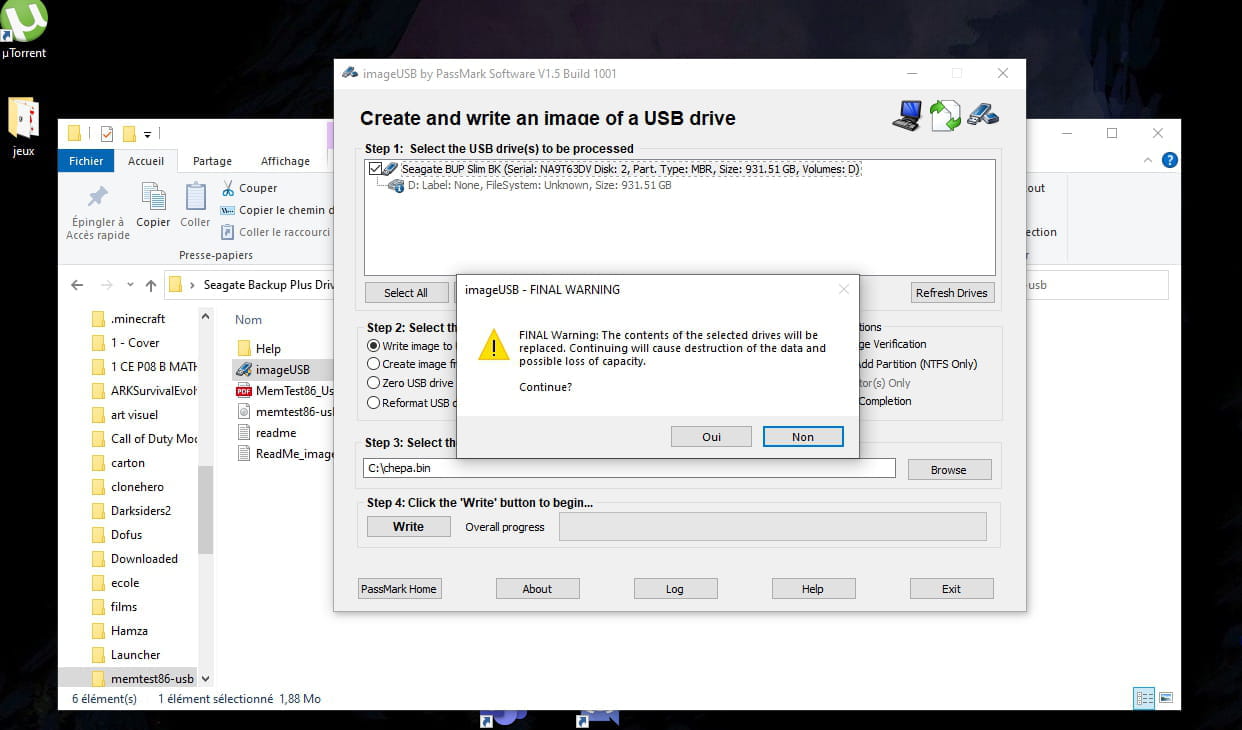Click the navigation pane scroll-down arrow
Image resolution: width=1242 pixels, height=730 pixels.
coord(205,678)
